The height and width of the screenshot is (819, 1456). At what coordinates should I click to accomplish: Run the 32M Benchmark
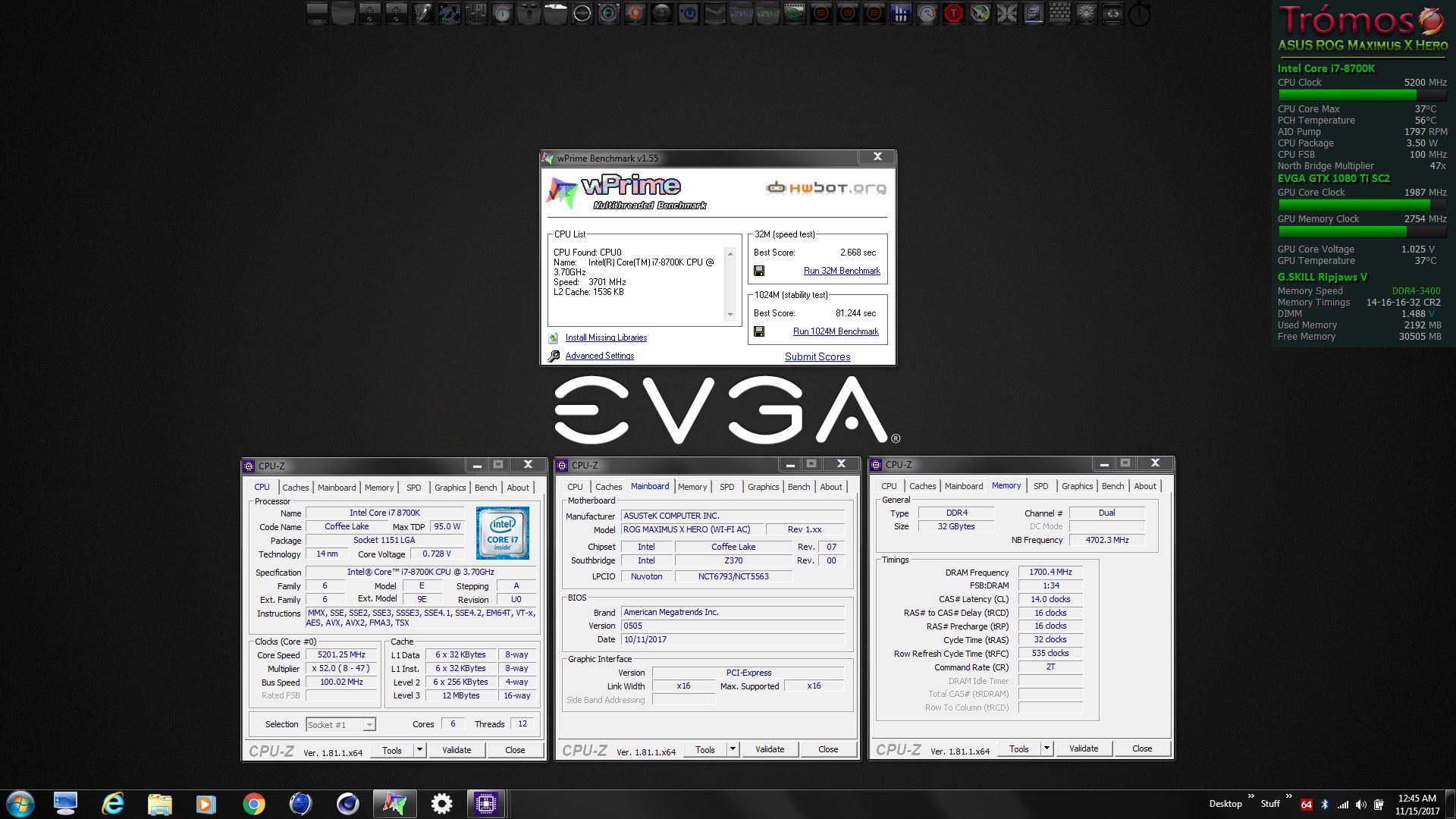pos(842,271)
